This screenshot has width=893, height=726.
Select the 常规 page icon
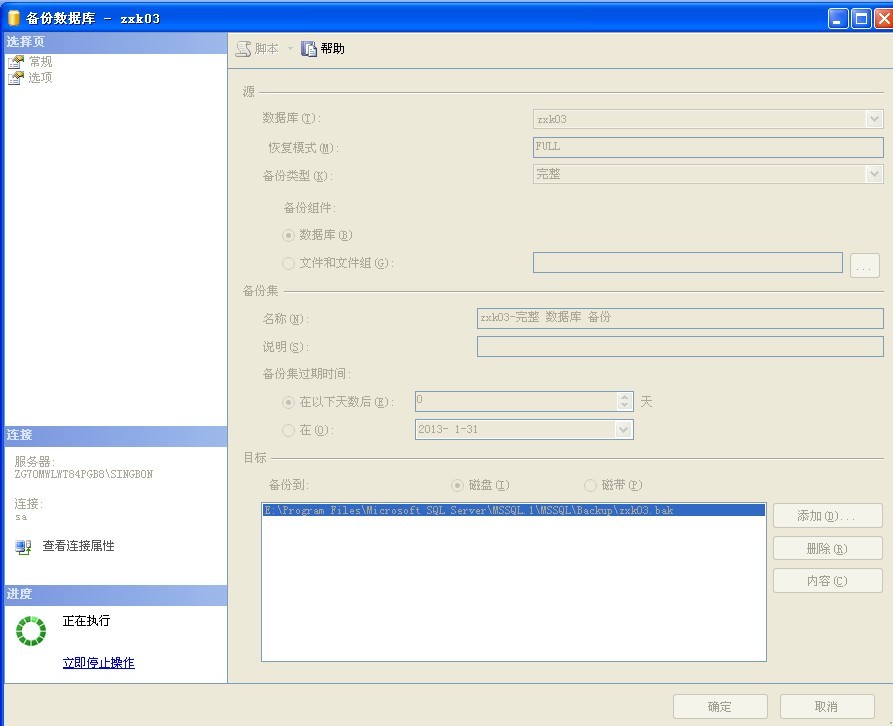15,62
